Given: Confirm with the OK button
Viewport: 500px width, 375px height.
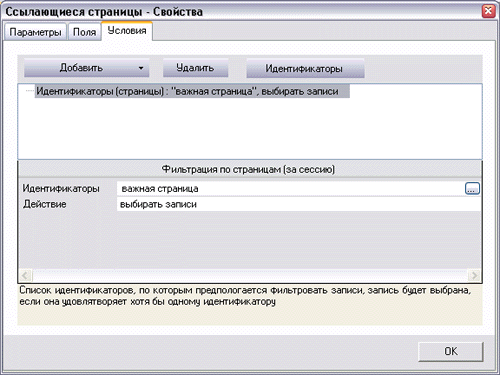Looking at the screenshot, I should 451,351.
